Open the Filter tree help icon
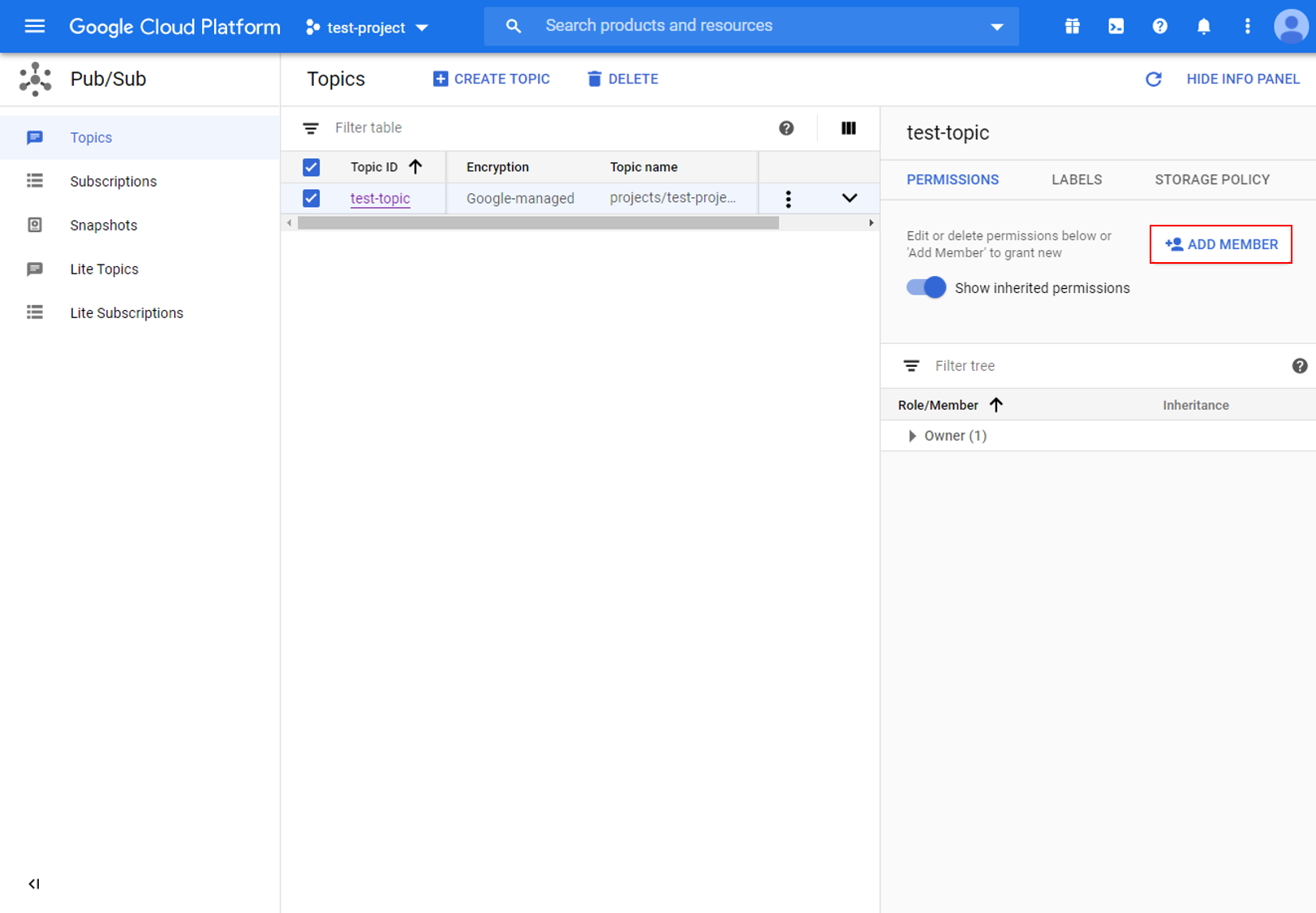Screen dimensions: 1316x913 point(1300,366)
